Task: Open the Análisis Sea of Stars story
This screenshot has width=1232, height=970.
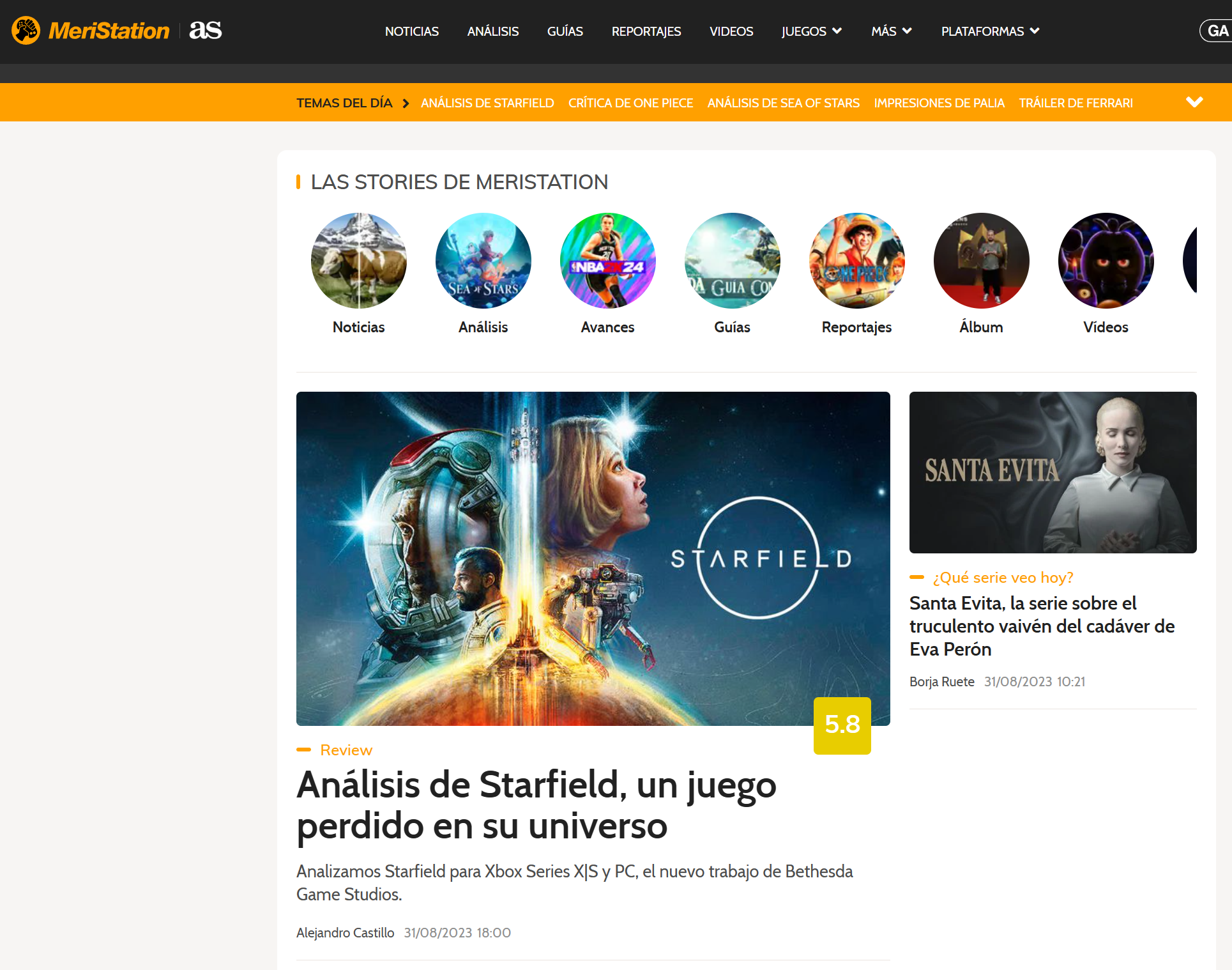Action: click(483, 261)
